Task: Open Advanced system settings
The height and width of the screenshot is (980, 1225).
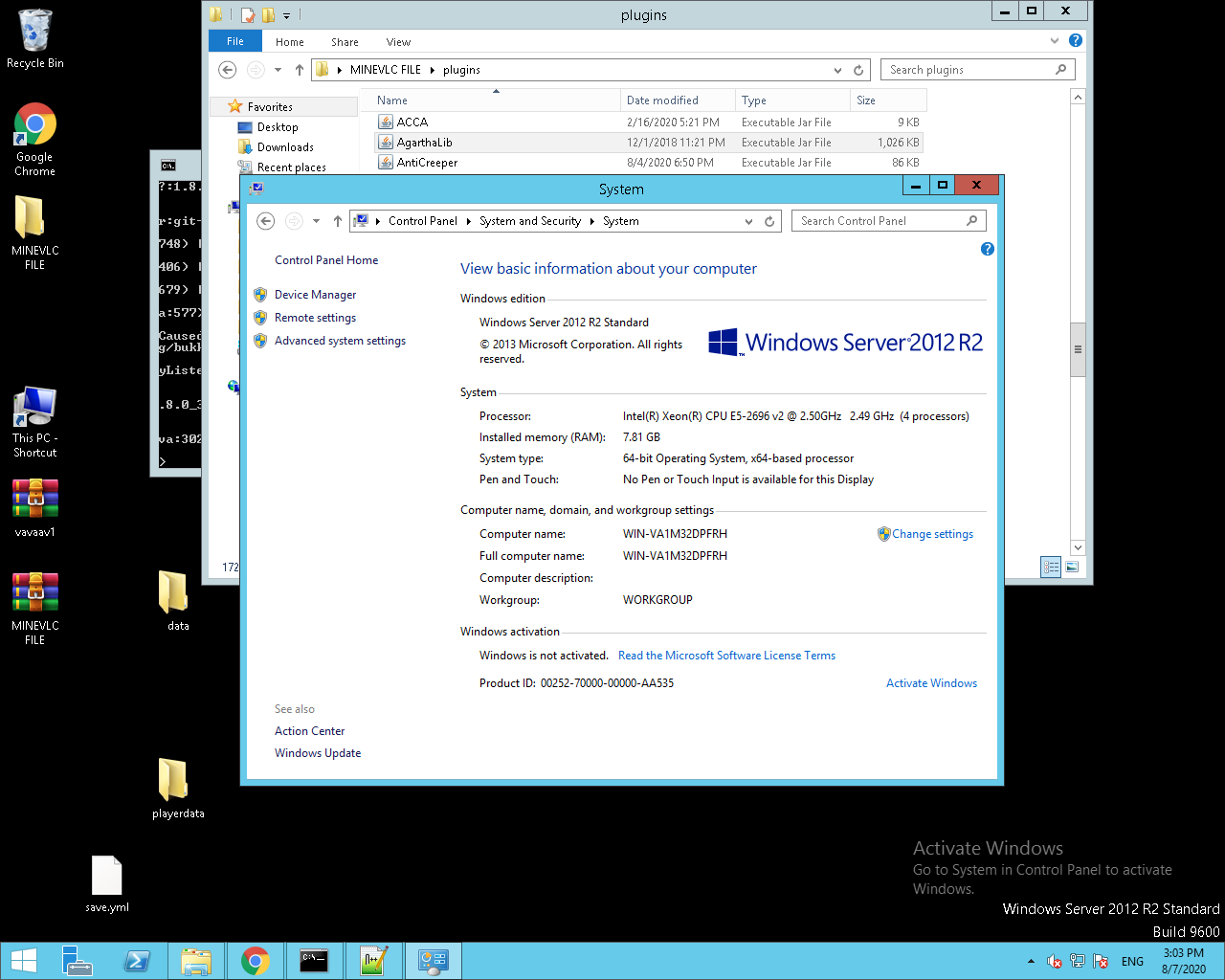Action: click(x=340, y=341)
